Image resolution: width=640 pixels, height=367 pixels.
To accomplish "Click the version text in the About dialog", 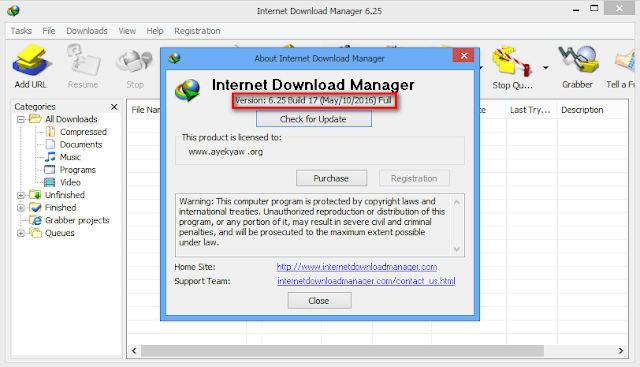I will click(313, 100).
